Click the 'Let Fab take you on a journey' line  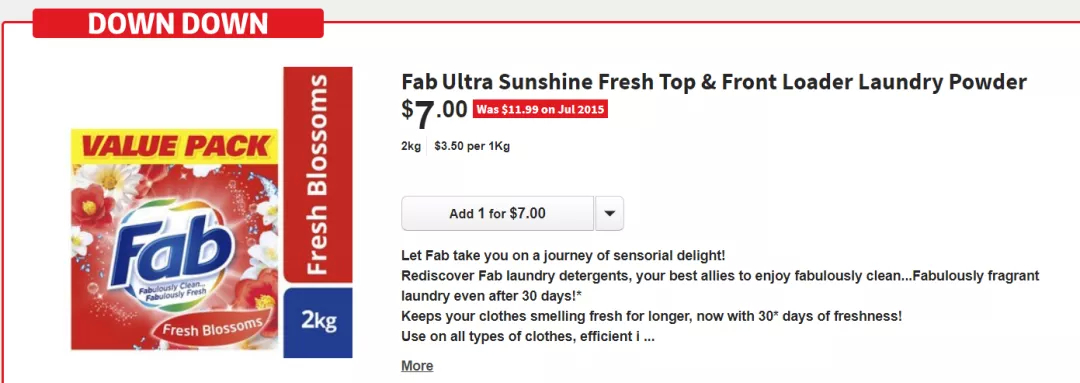pyautogui.click(x=563, y=256)
